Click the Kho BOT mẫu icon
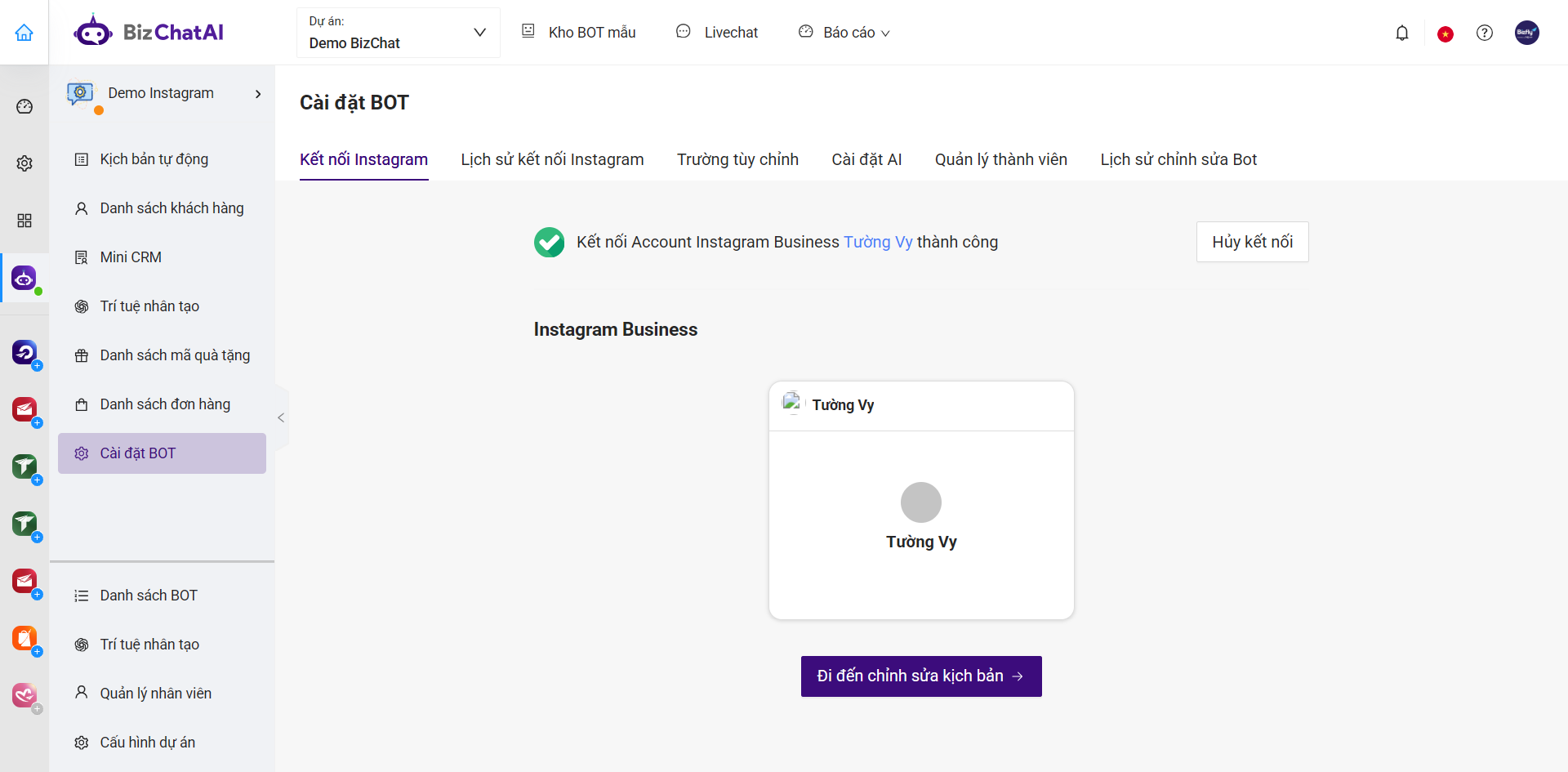Screen dimensions: 1568x772 tap(528, 31)
